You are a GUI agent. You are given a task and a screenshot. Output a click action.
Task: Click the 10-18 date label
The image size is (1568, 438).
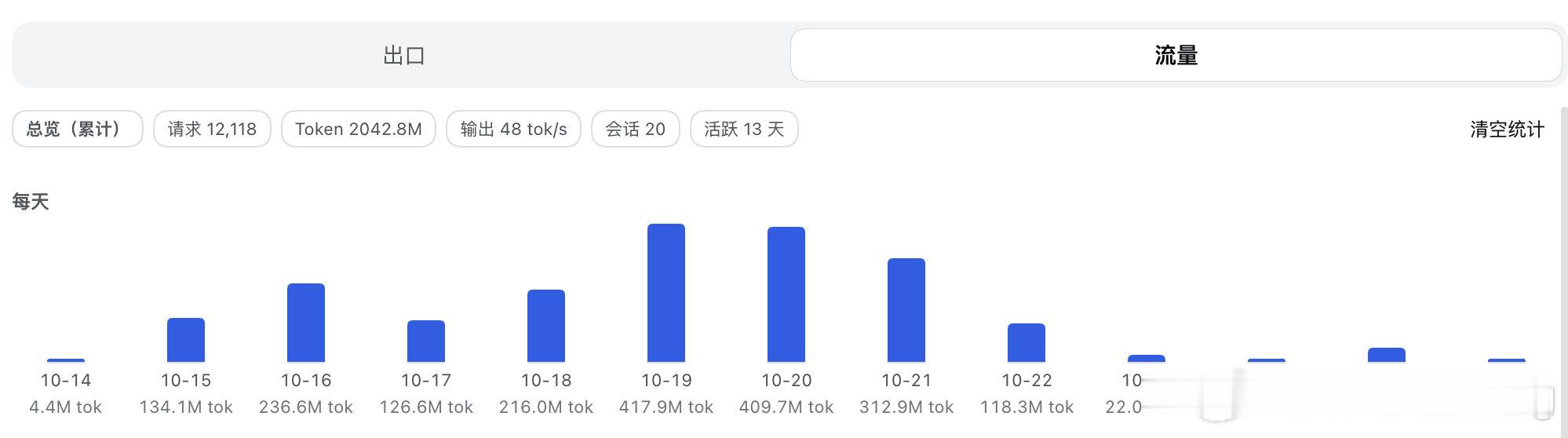click(546, 381)
